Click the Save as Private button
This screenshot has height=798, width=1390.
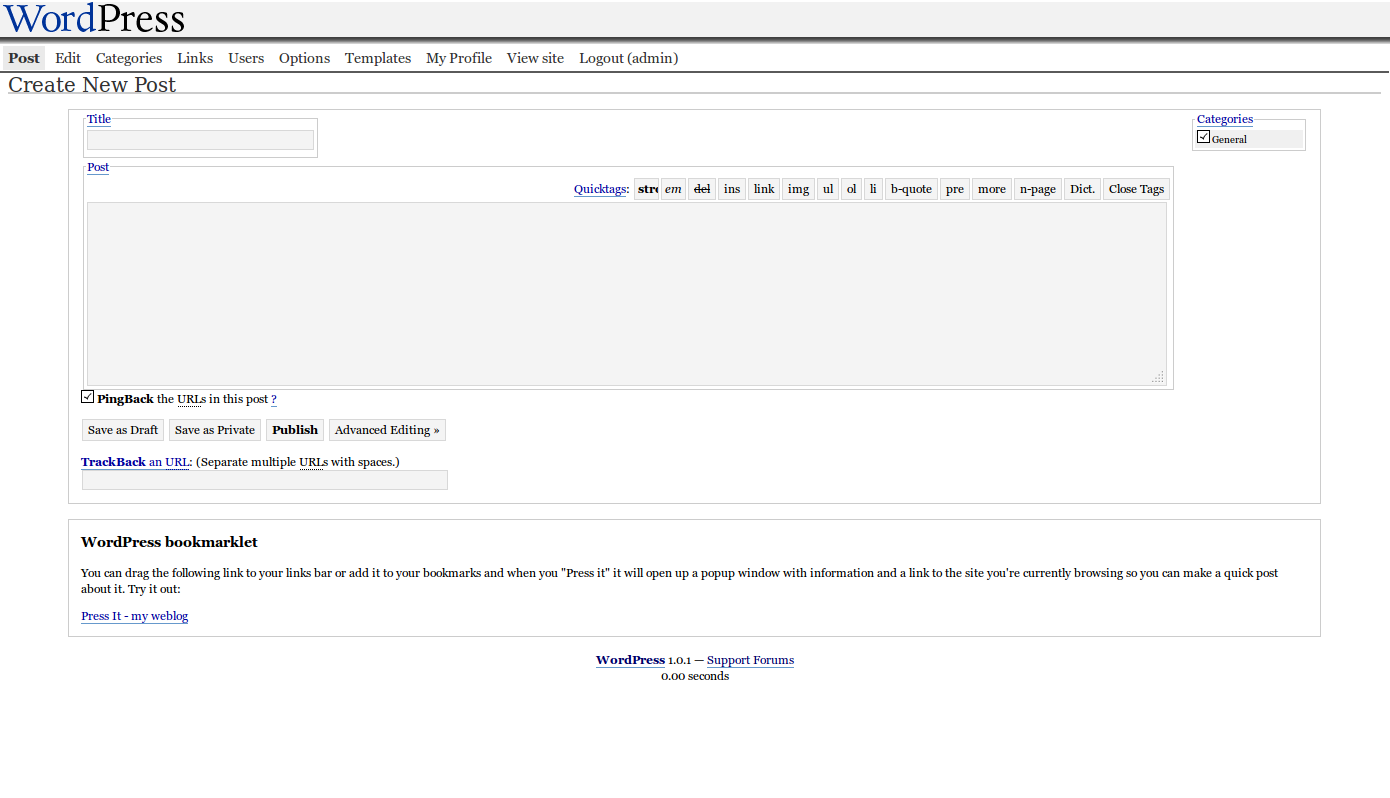[215, 430]
